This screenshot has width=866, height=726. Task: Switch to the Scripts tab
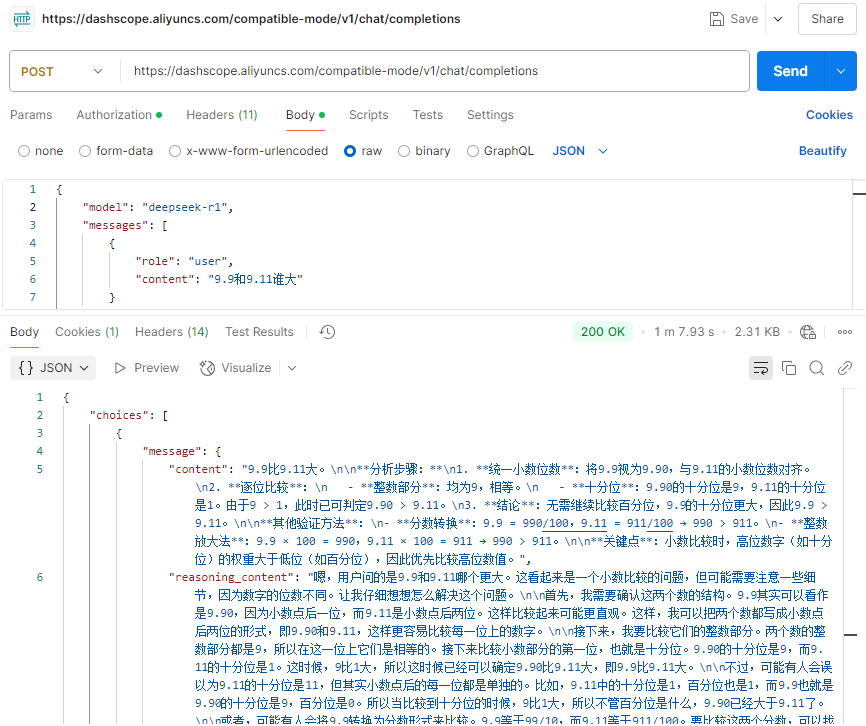pyautogui.click(x=368, y=115)
